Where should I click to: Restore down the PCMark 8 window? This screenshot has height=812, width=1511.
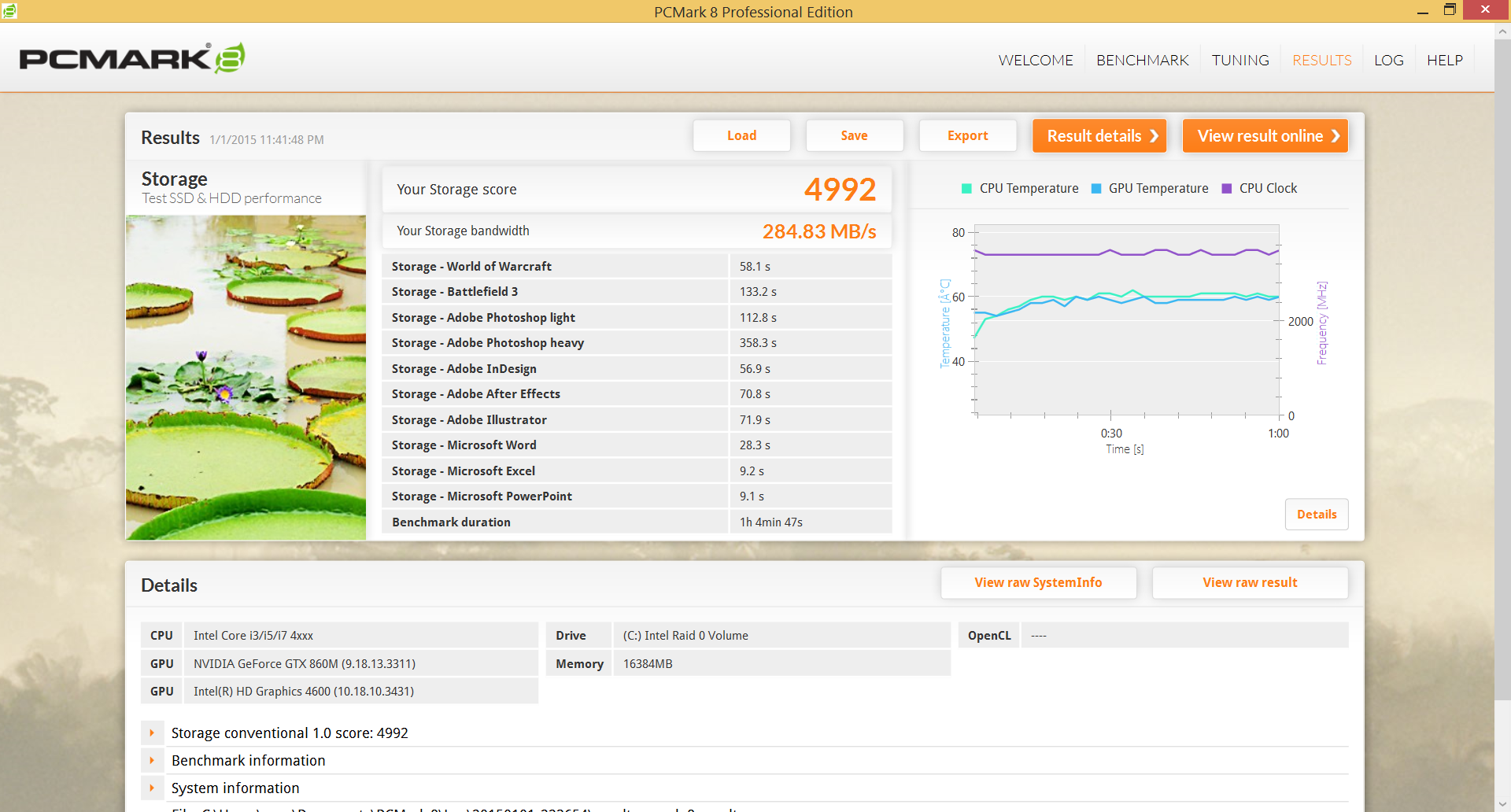tap(1450, 10)
